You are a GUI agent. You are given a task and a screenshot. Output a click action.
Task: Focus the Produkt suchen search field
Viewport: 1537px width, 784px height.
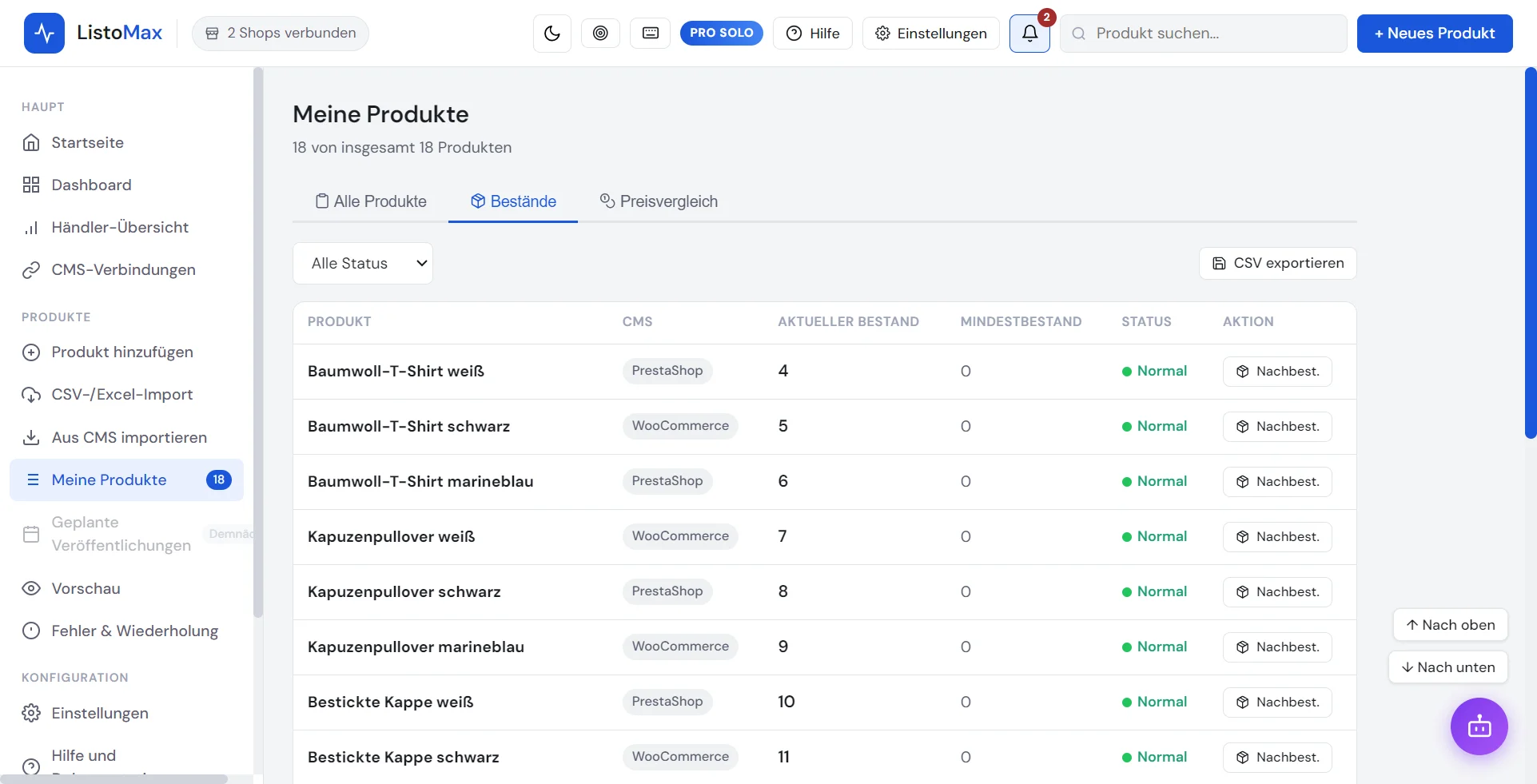pos(1204,34)
